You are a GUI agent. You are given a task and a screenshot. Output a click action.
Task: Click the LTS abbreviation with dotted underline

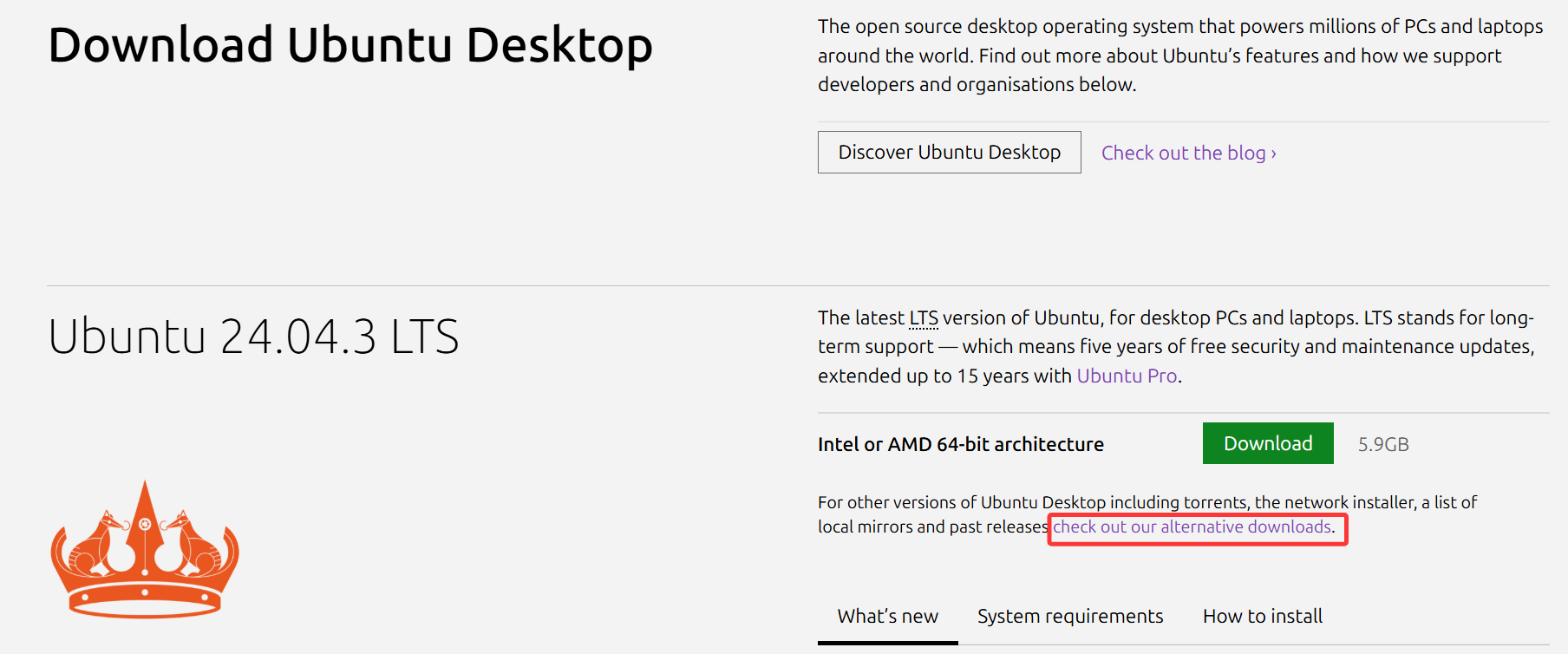click(x=924, y=318)
